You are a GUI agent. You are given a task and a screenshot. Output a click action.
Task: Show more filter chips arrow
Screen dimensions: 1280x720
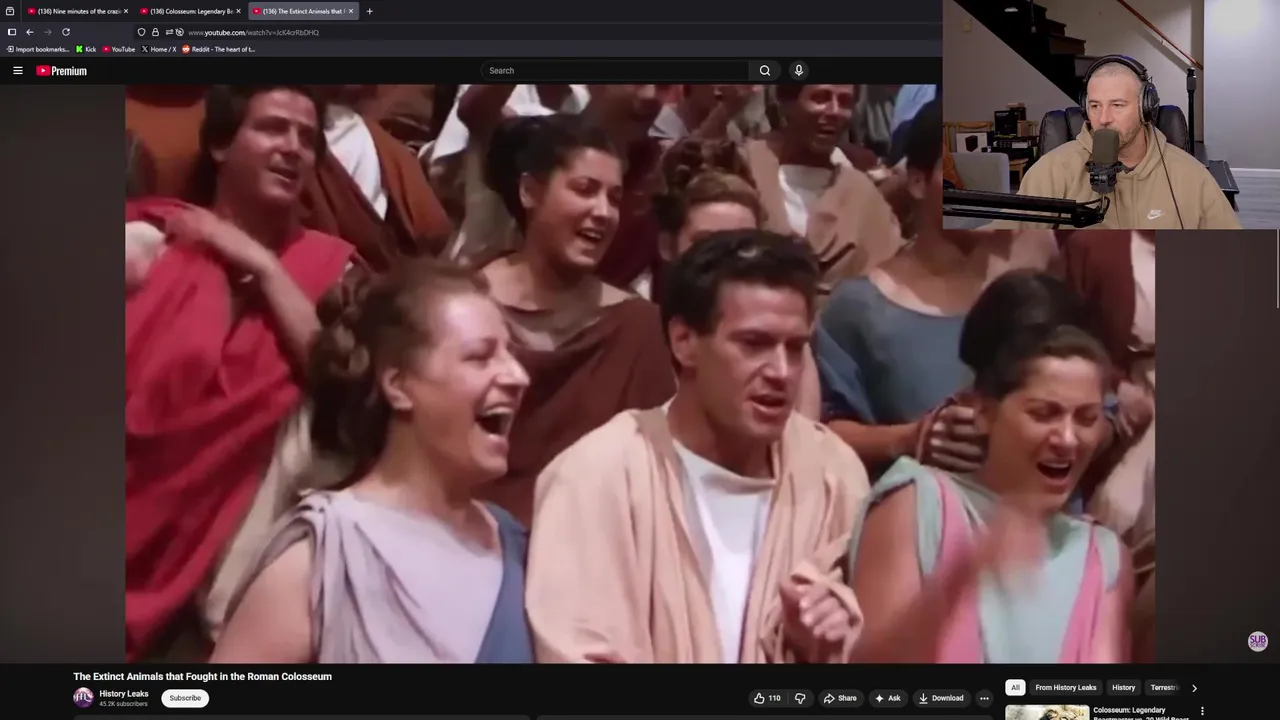[1194, 688]
